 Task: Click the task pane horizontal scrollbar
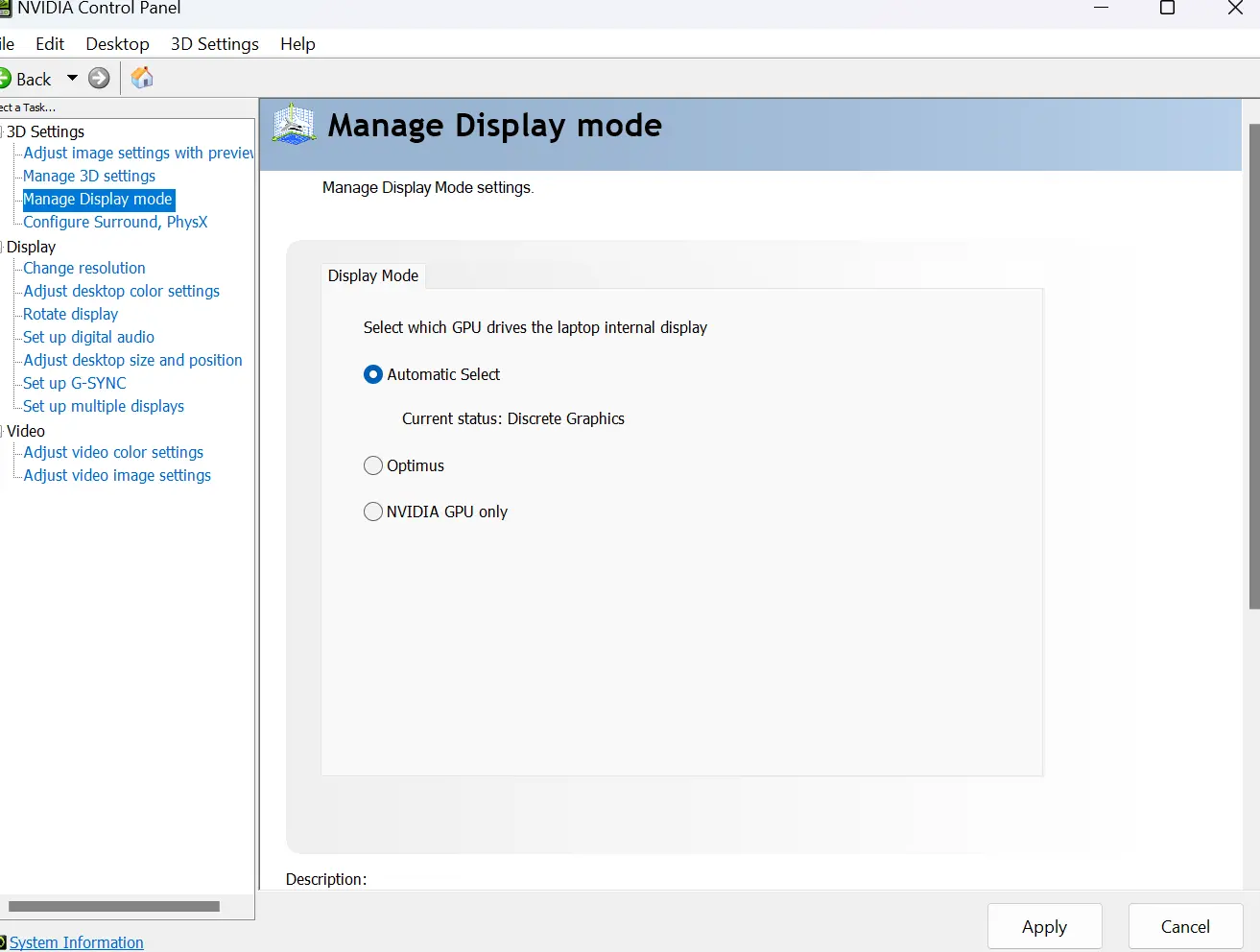coord(114,906)
